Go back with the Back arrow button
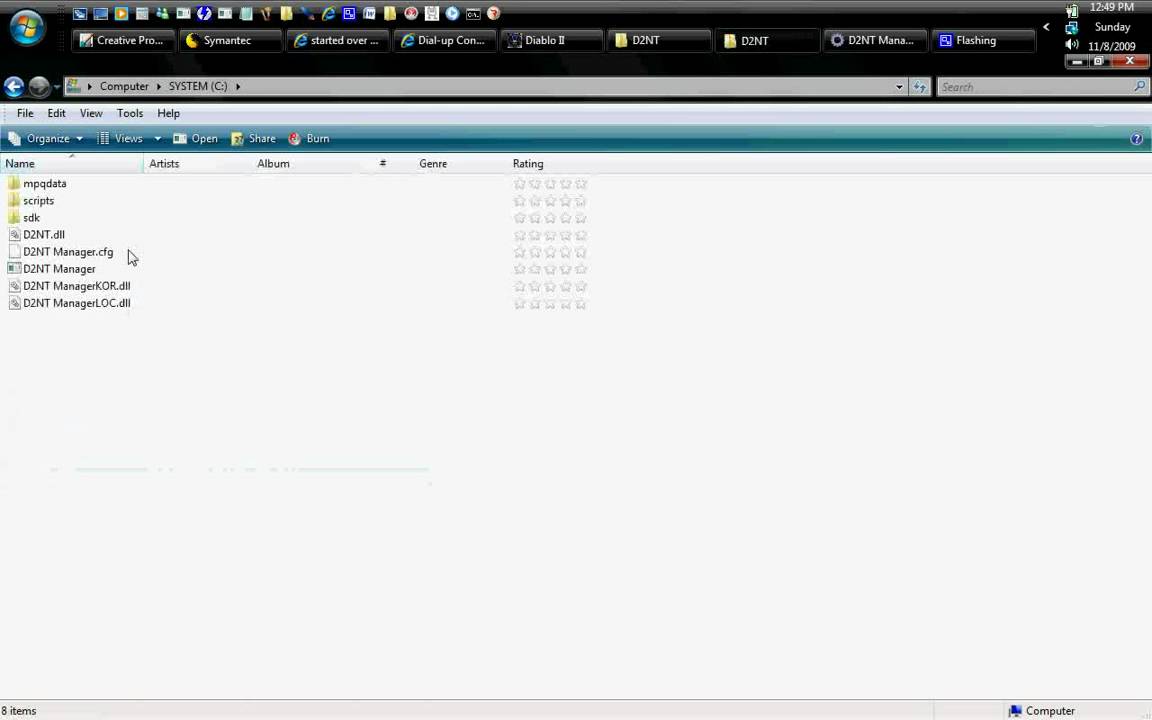The width and height of the screenshot is (1152, 720). [14, 87]
